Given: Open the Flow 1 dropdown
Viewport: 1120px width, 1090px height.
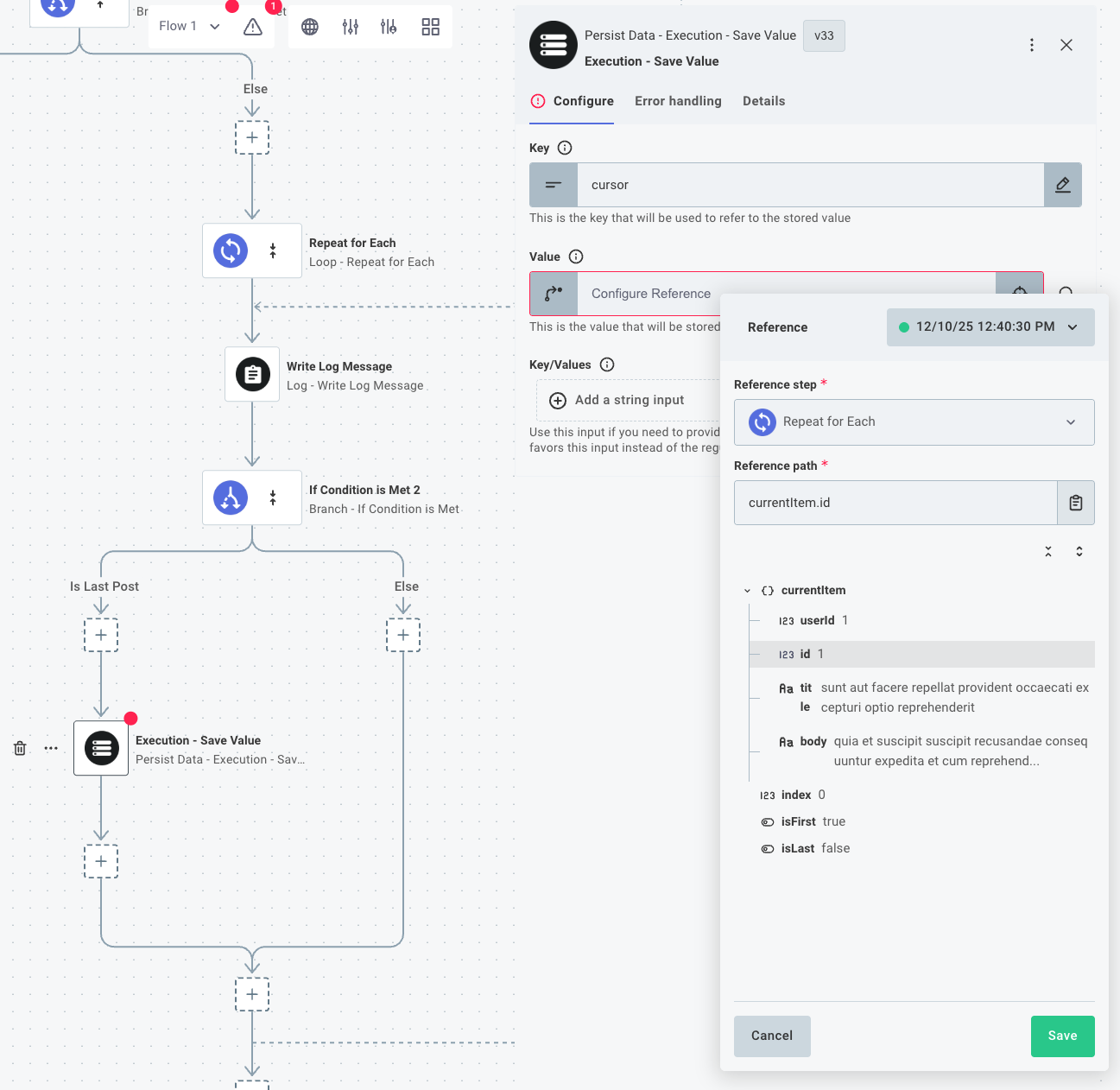Looking at the screenshot, I should click(188, 26).
